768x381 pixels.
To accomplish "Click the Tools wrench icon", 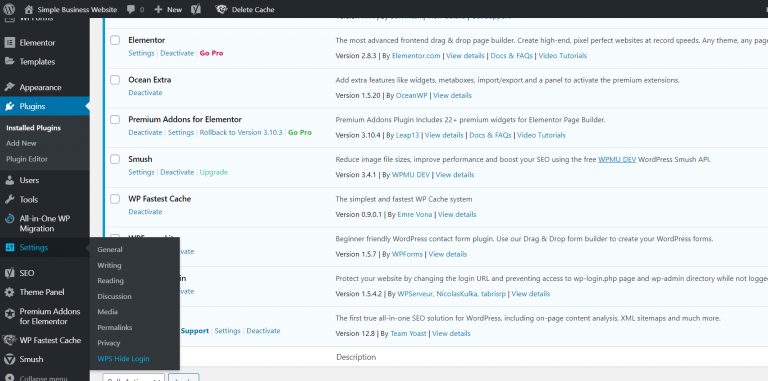I will (9, 199).
